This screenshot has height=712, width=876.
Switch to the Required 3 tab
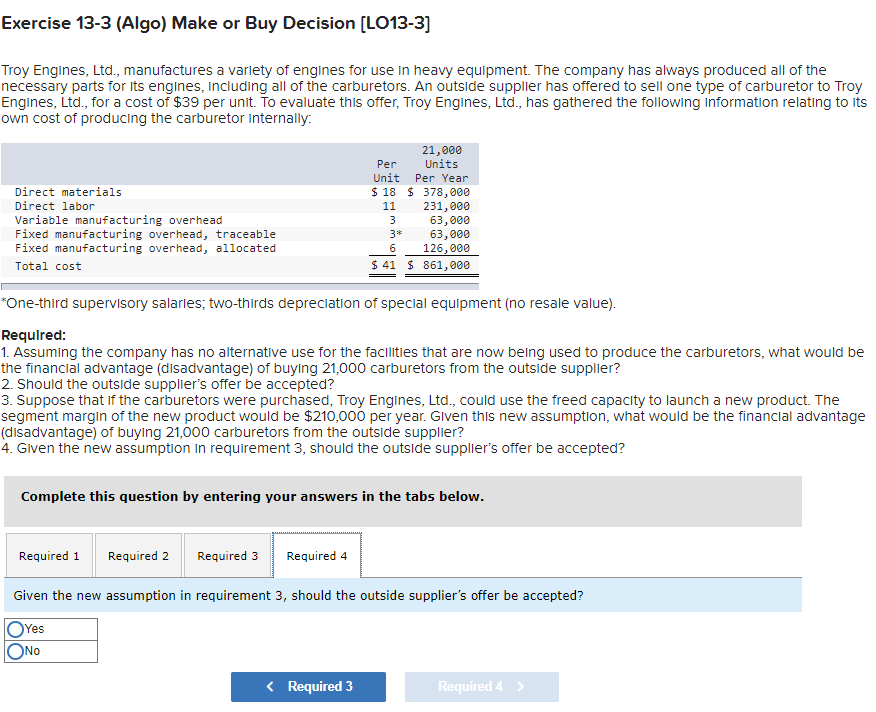tap(227, 556)
